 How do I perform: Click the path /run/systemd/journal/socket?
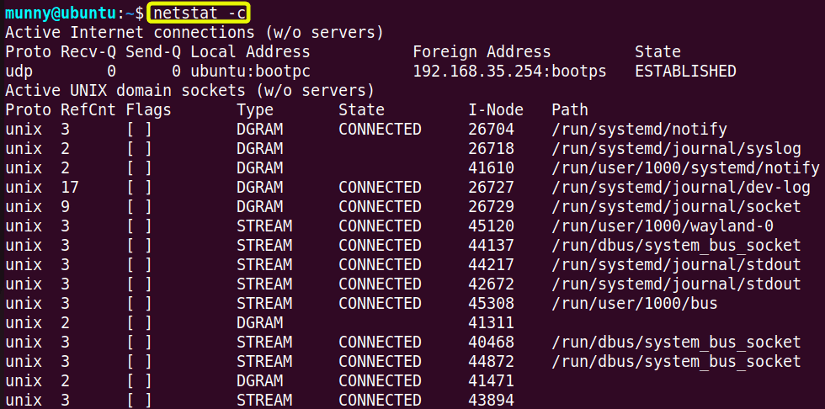click(676, 207)
